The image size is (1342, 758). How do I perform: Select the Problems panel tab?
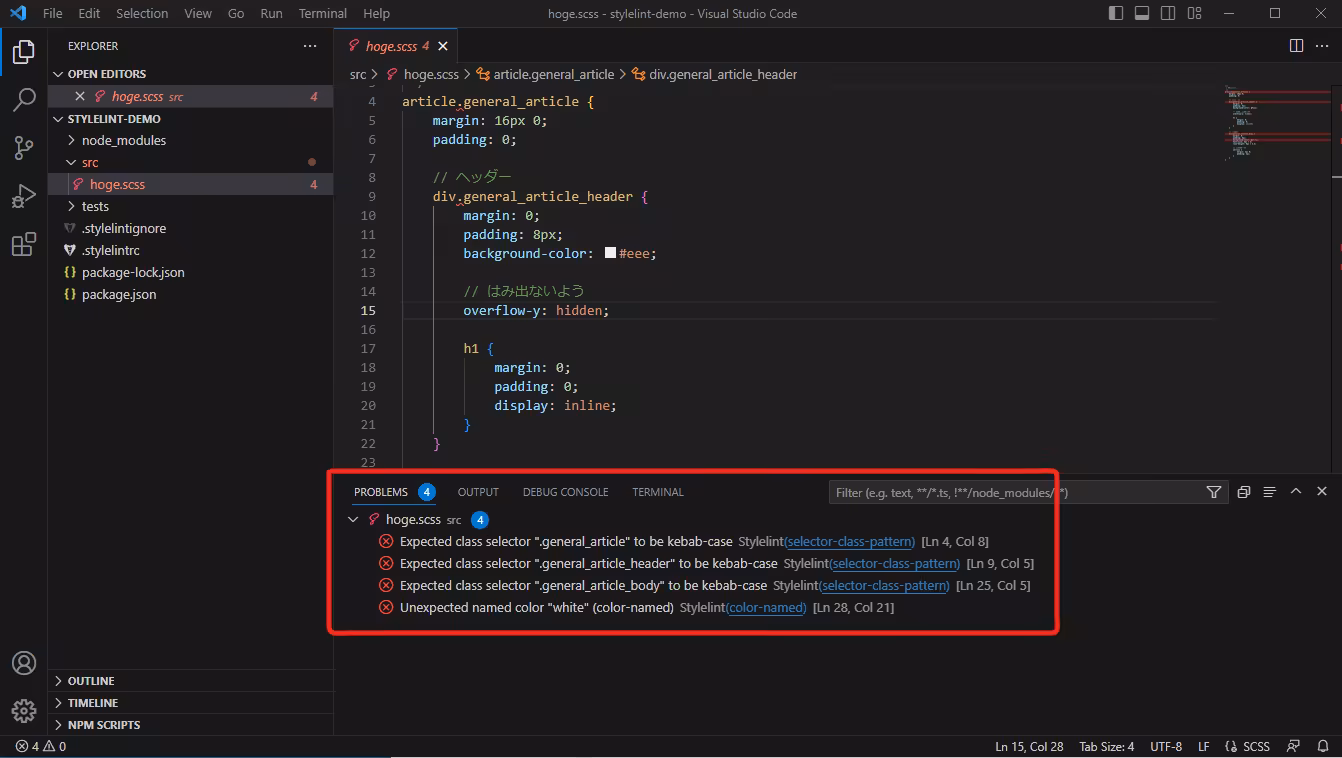click(x=381, y=492)
